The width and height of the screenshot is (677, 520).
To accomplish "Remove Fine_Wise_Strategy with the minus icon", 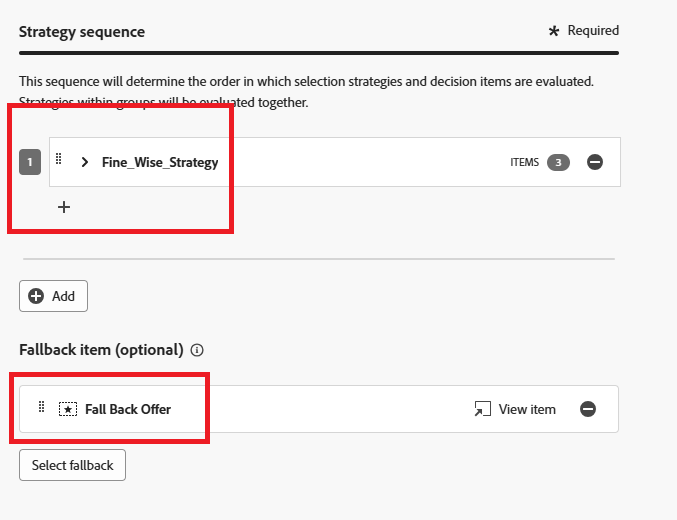I will 595,162.
